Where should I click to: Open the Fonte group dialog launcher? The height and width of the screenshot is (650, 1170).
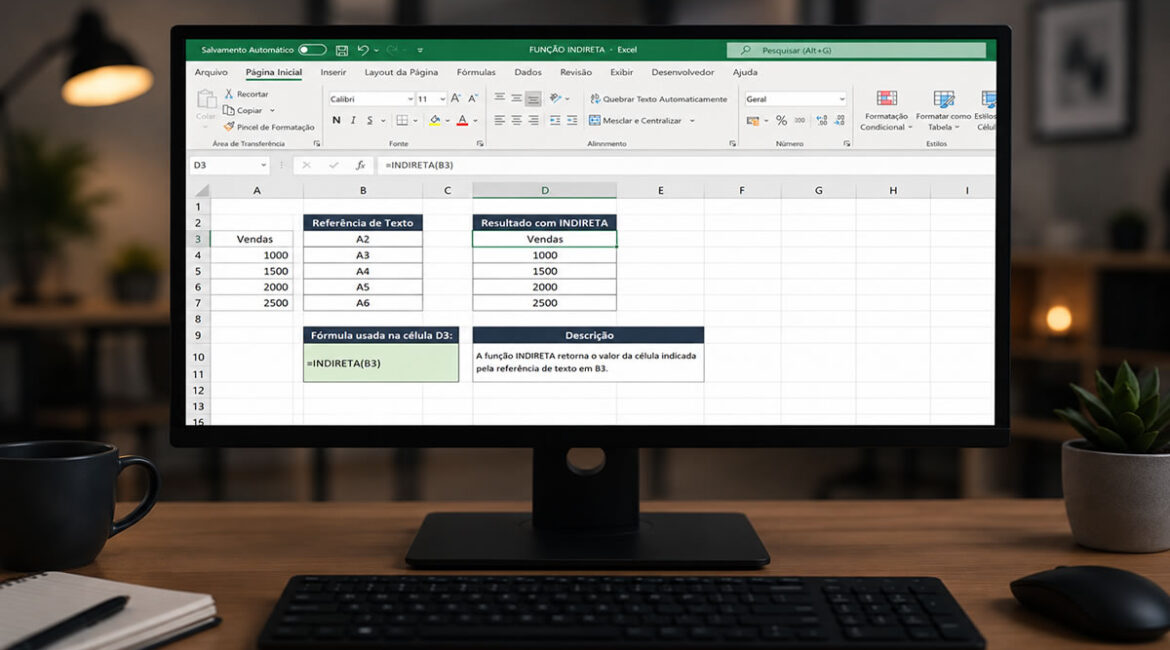pos(480,143)
